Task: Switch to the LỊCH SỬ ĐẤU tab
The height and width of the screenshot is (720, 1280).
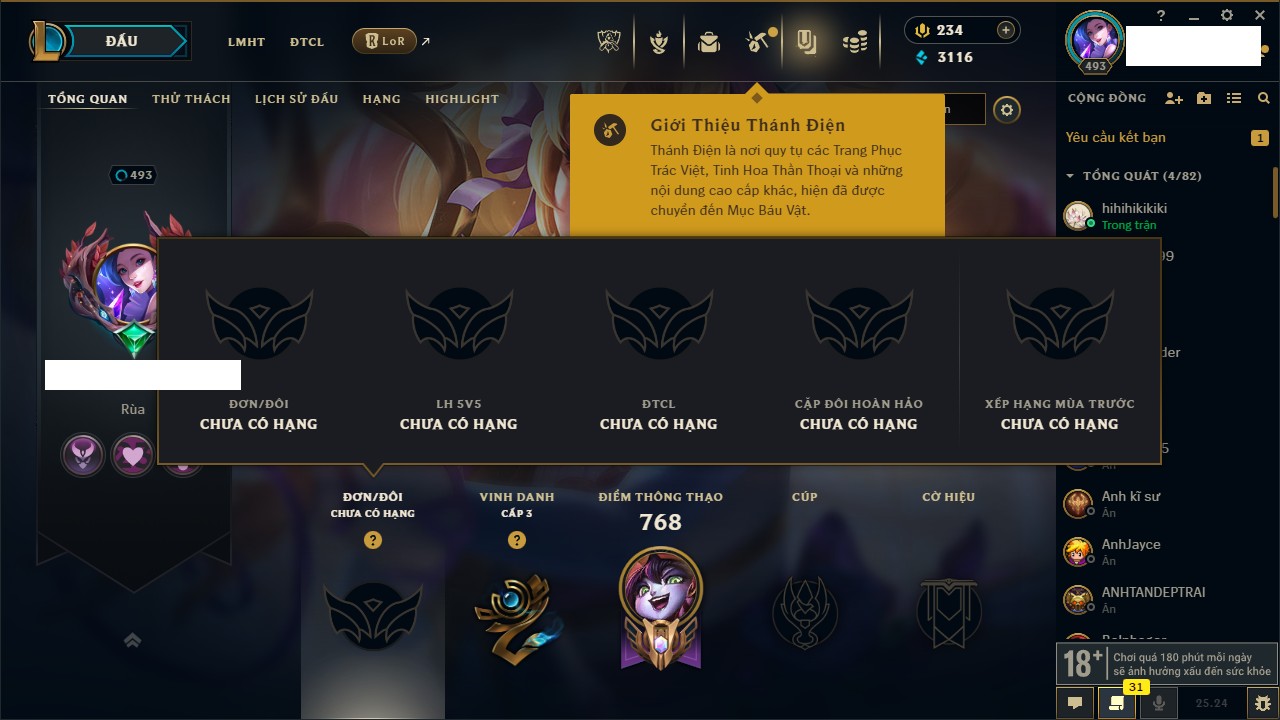Action: tap(296, 99)
